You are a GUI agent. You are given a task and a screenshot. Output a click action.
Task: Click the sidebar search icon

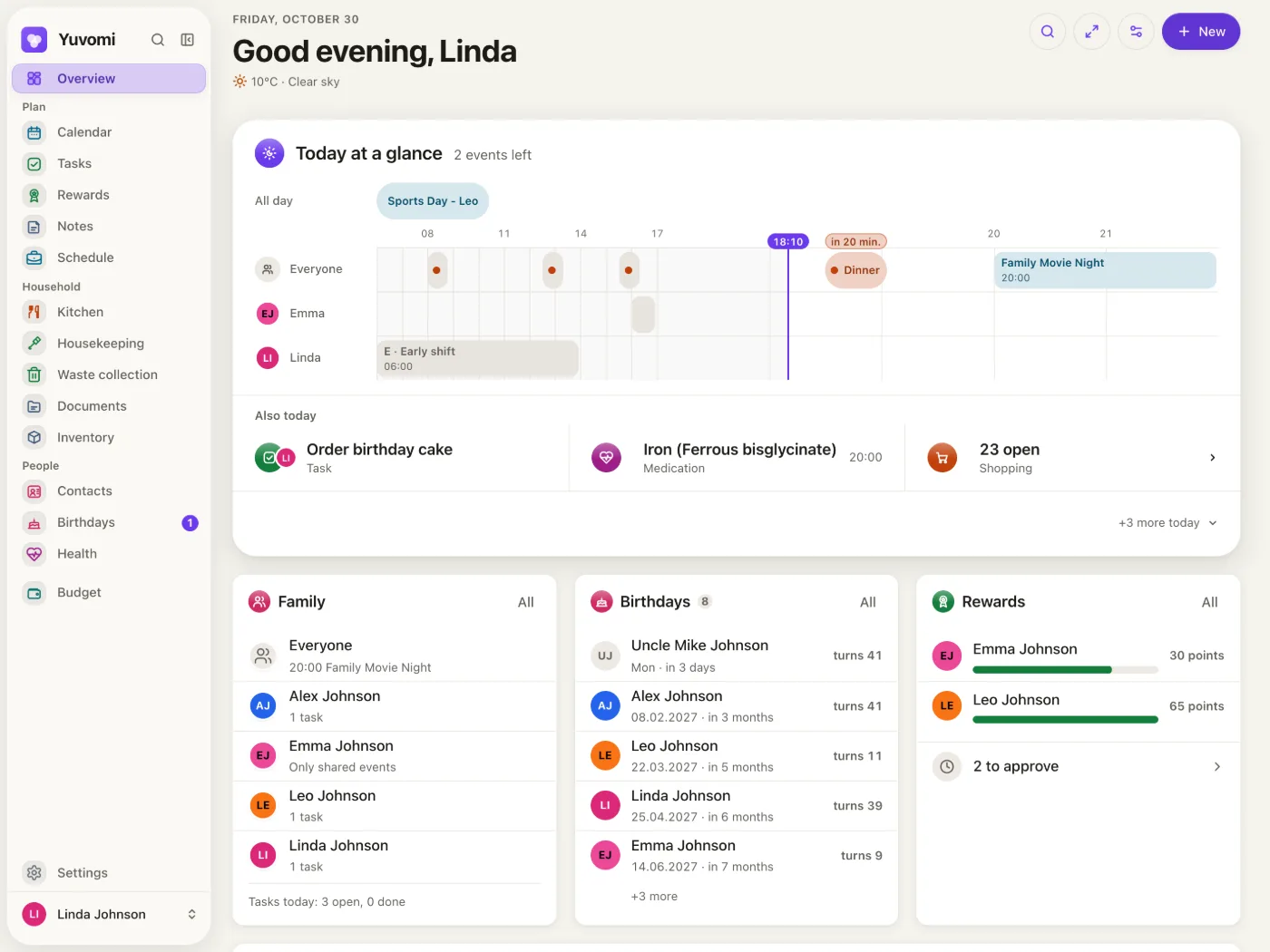158,40
